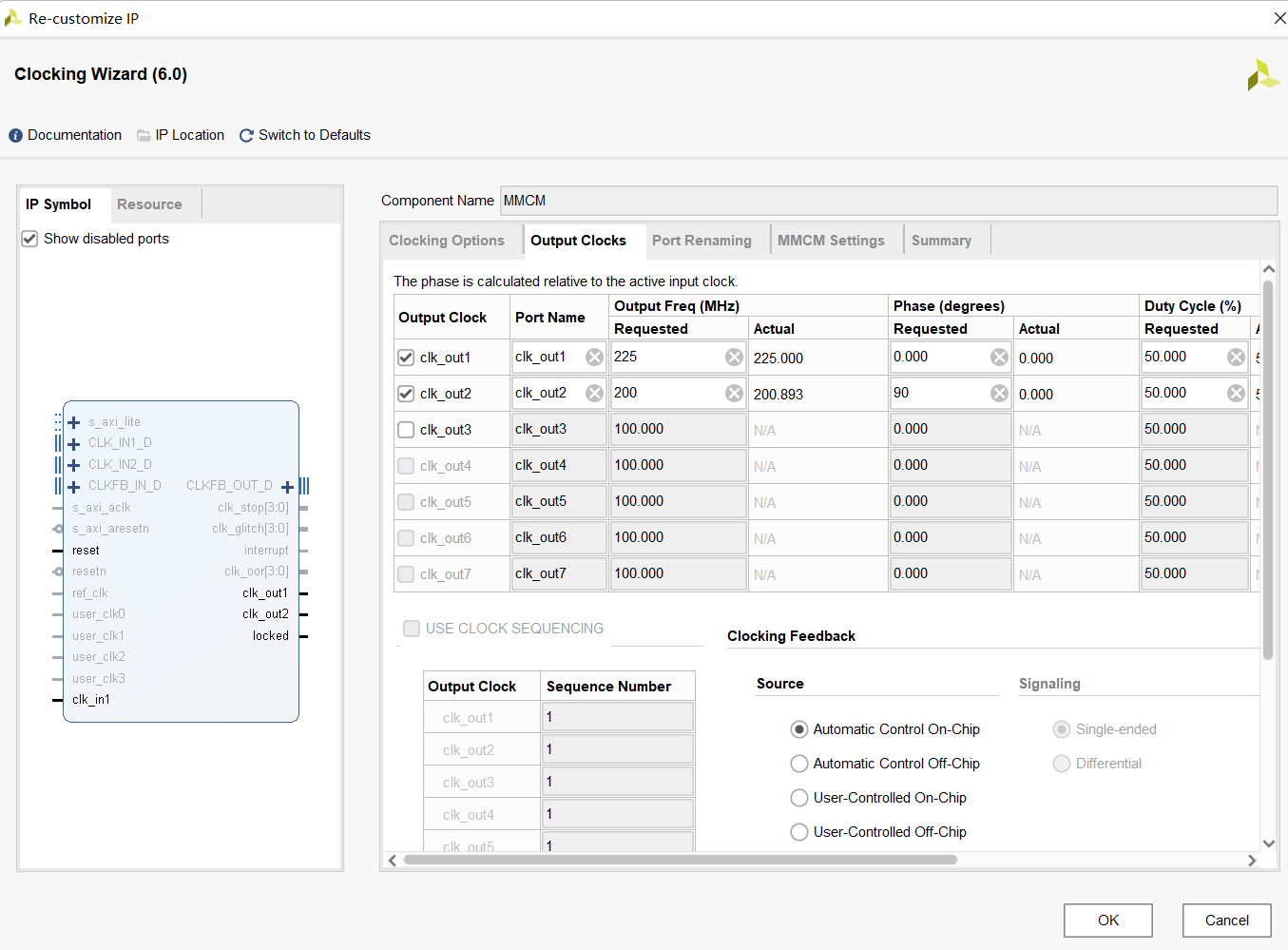Clear the clk_out2 port name field
Image resolution: width=1288 pixels, height=950 pixels.
click(594, 394)
